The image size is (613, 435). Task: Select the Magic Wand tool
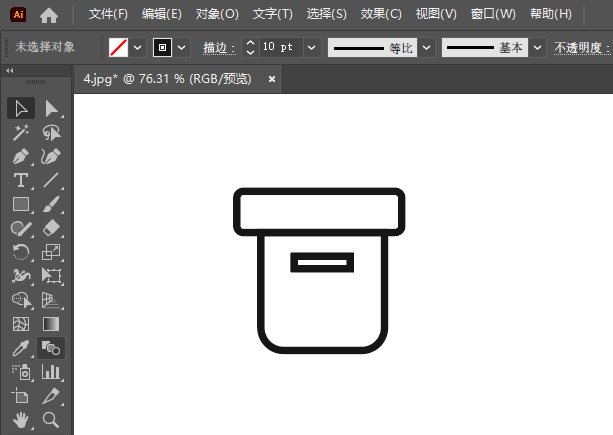click(x=21, y=132)
